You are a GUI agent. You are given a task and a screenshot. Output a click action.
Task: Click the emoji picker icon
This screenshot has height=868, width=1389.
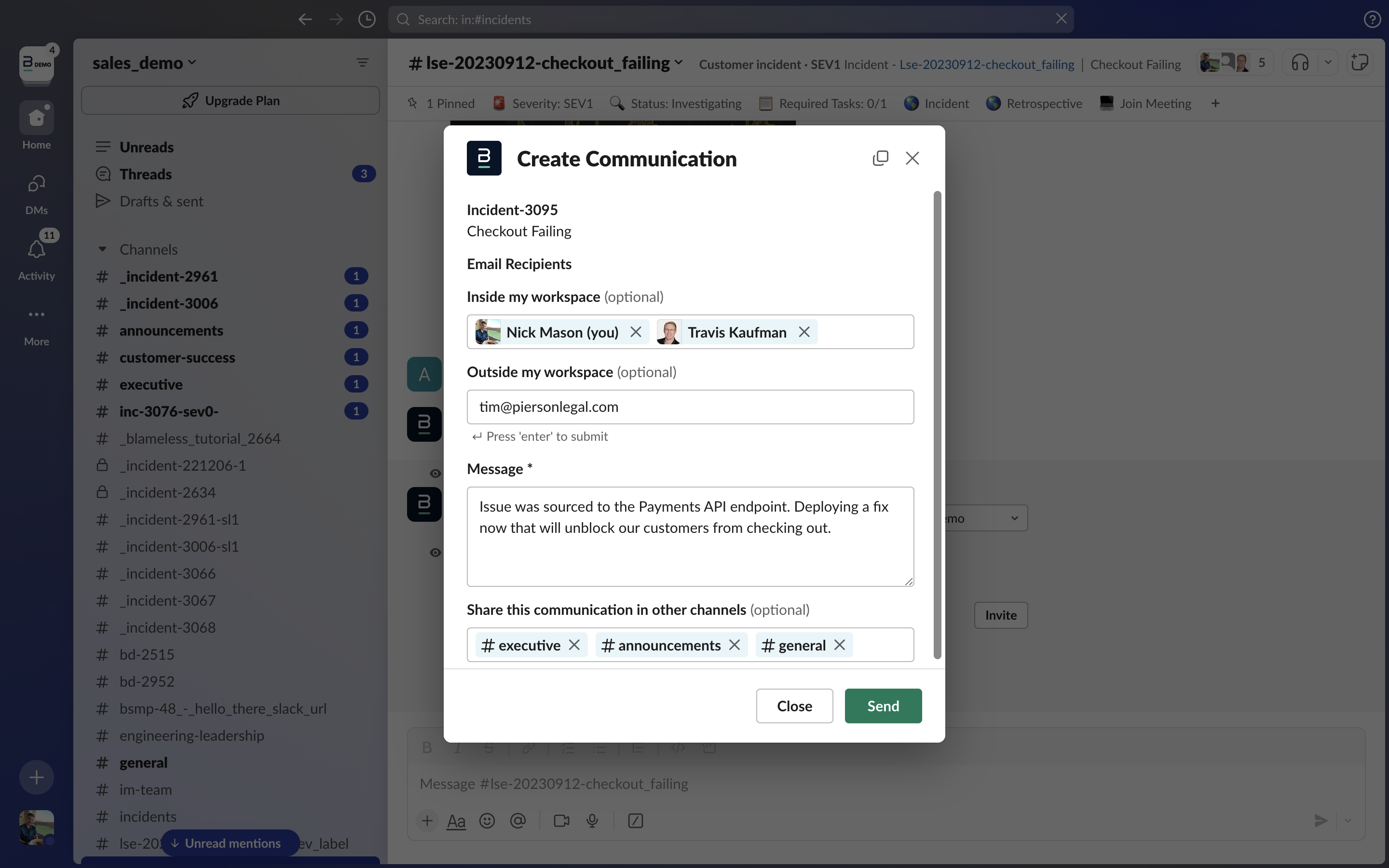[487, 821]
